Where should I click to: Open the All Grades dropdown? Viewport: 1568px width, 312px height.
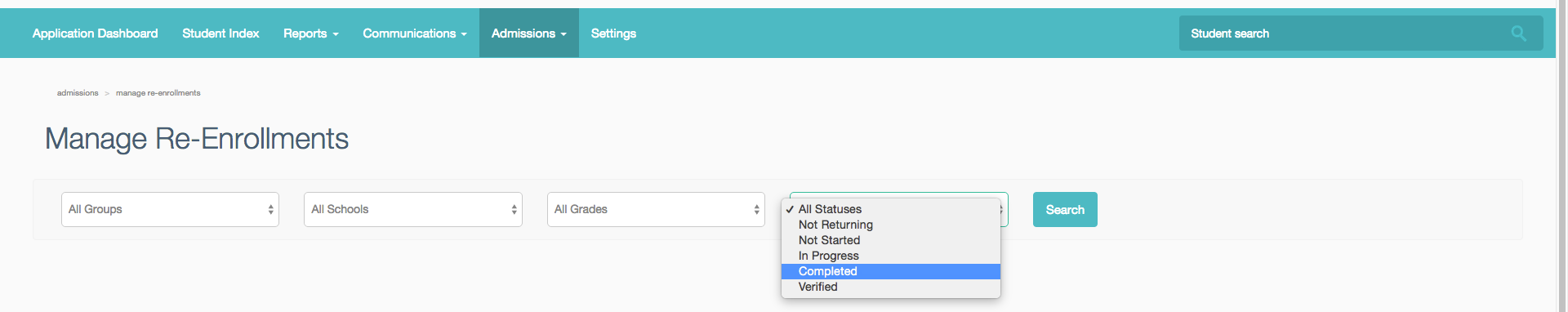tap(656, 210)
